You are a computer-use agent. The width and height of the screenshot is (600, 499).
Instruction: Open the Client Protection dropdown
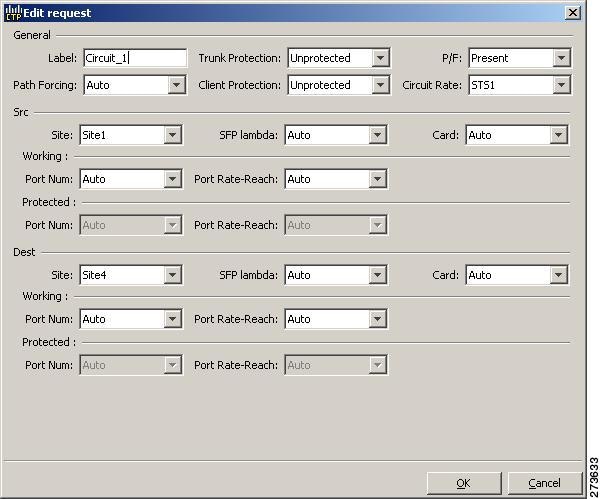coord(339,85)
